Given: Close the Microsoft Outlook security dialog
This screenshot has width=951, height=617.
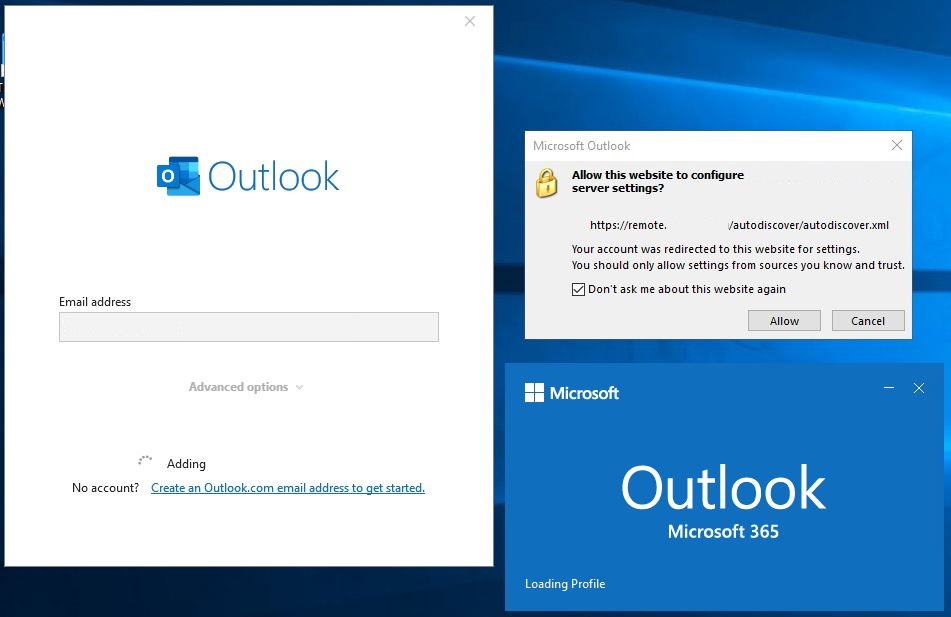Looking at the screenshot, I should point(897,145).
